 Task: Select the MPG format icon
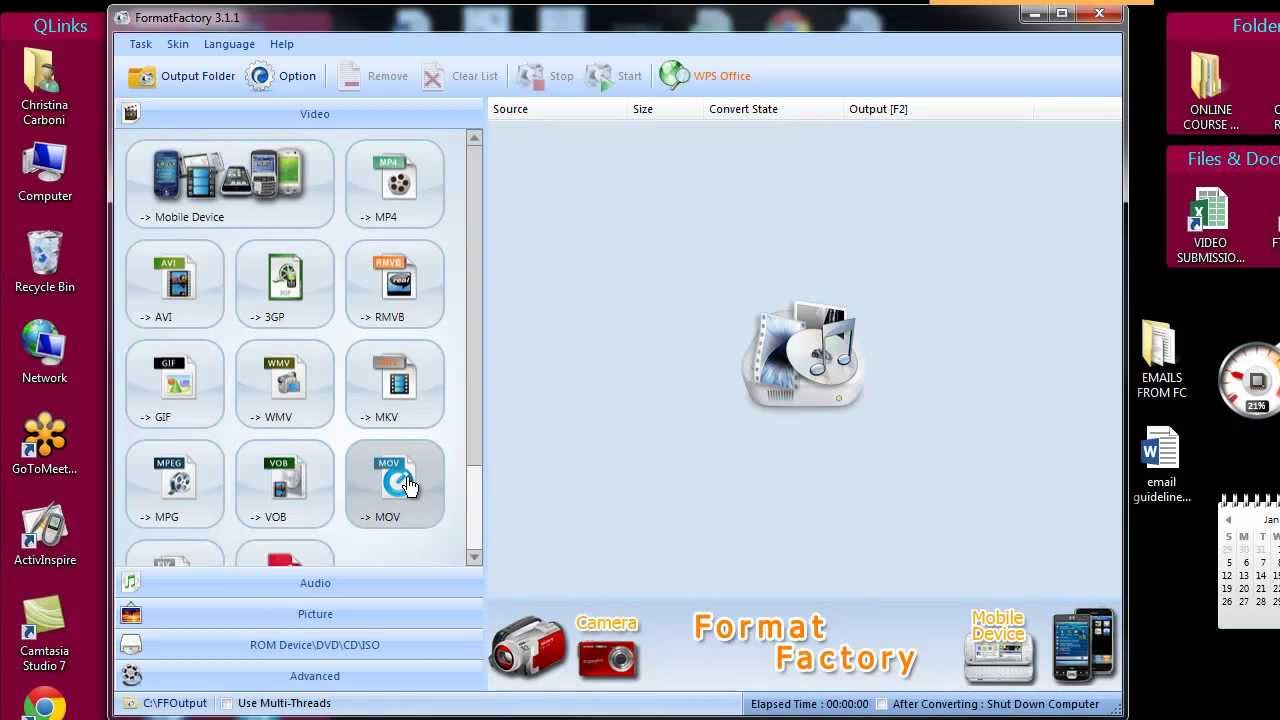click(x=175, y=484)
